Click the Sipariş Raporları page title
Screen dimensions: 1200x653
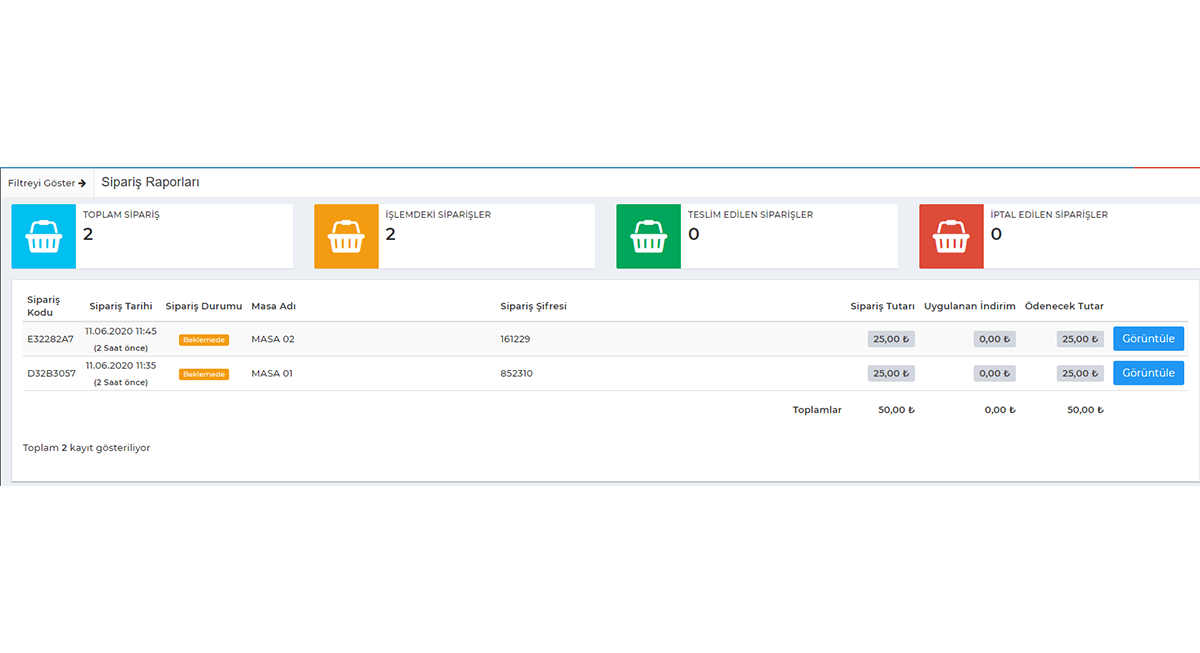pos(150,182)
